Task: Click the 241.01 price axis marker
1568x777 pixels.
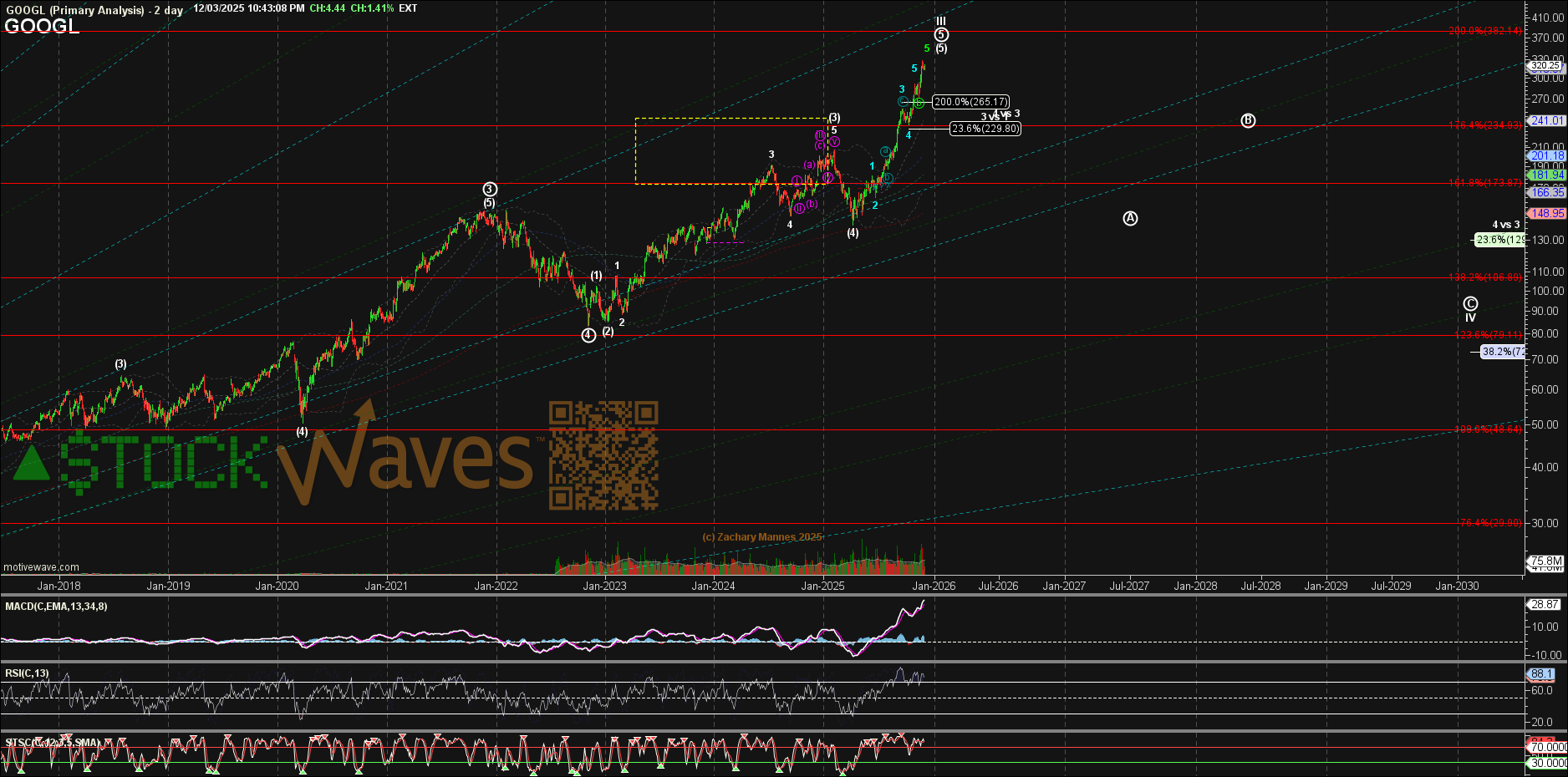Action: [x=1546, y=121]
